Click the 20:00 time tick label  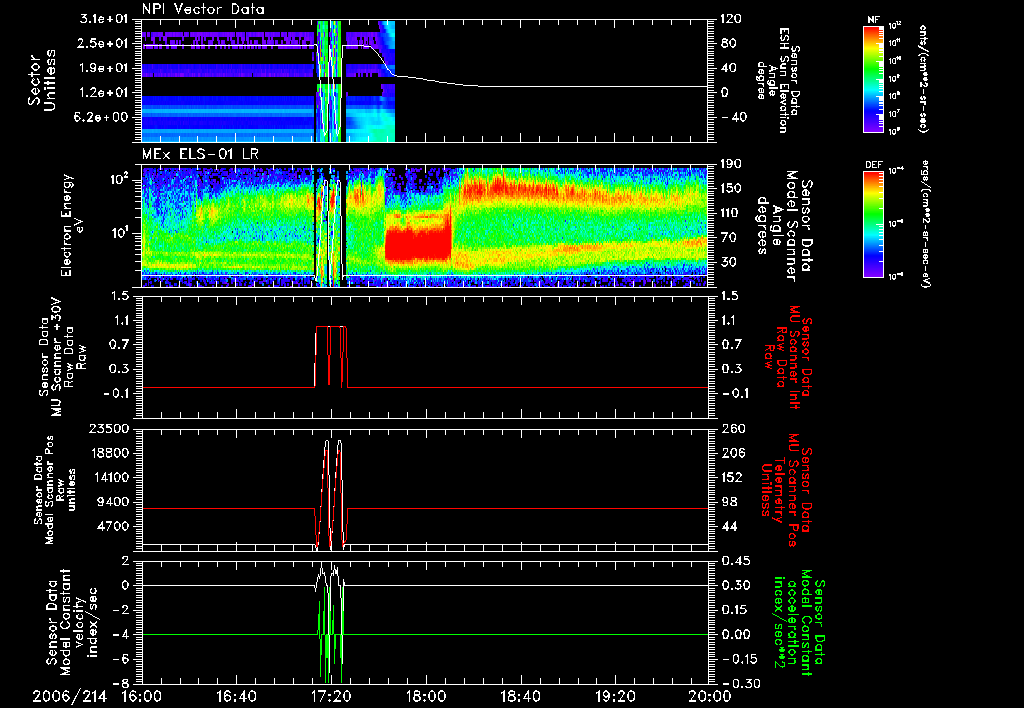[710, 697]
